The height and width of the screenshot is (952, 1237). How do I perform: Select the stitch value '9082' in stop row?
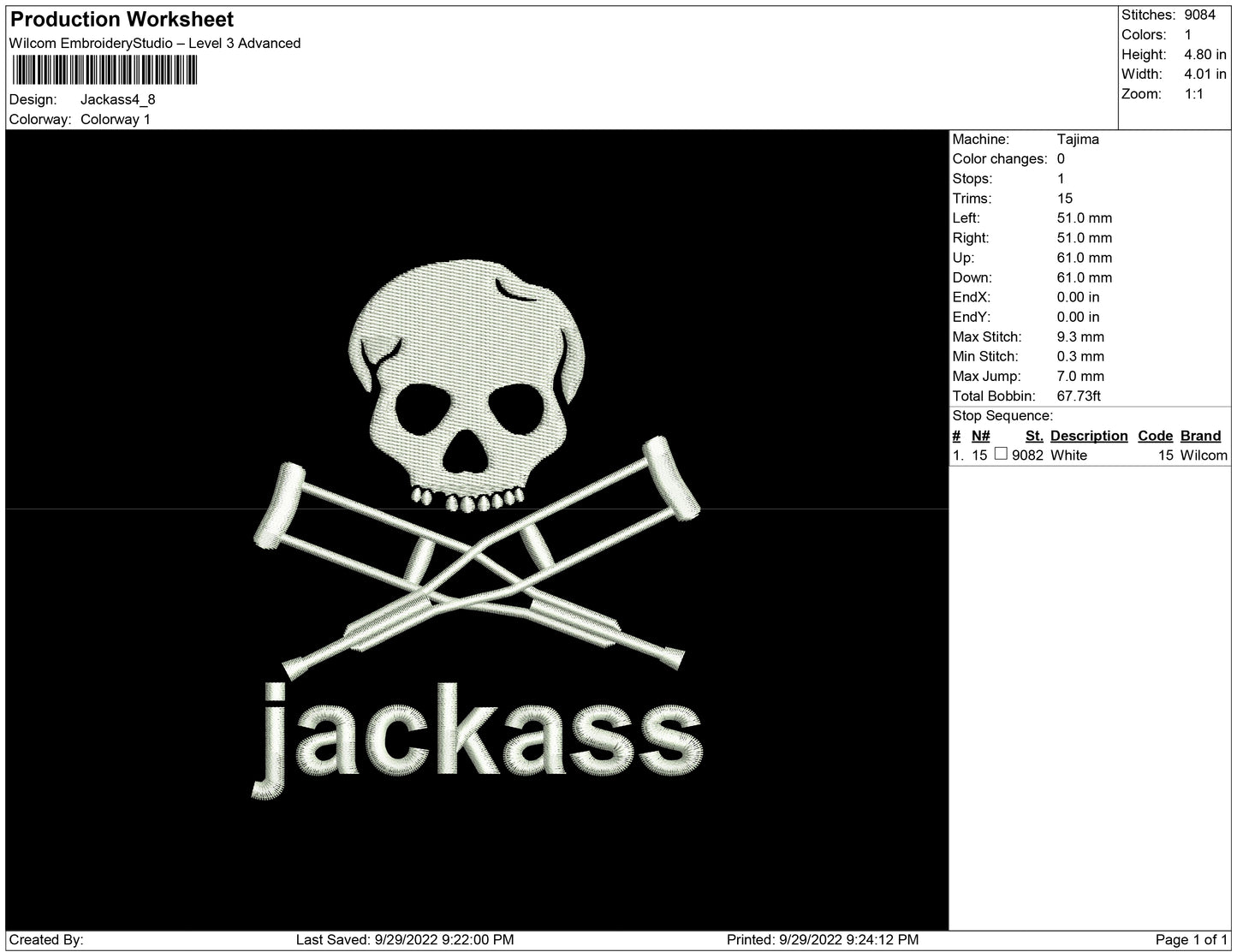(1027, 455)
